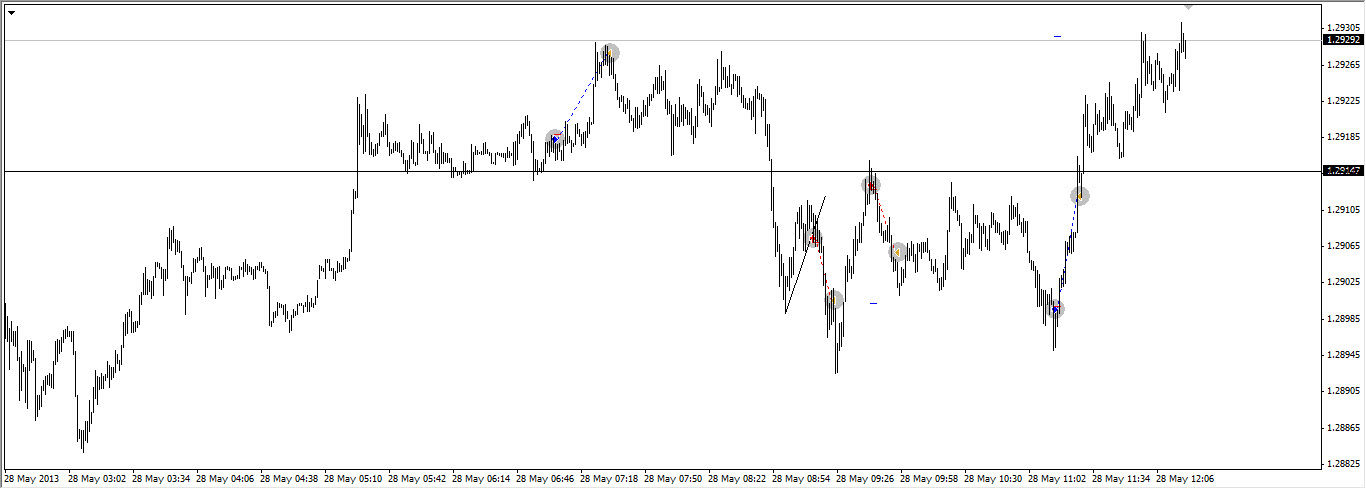Click the blue dashed trade line rising toward 07:18
This screenshot has height=489, width=1366.
click(x=582, y=96)
